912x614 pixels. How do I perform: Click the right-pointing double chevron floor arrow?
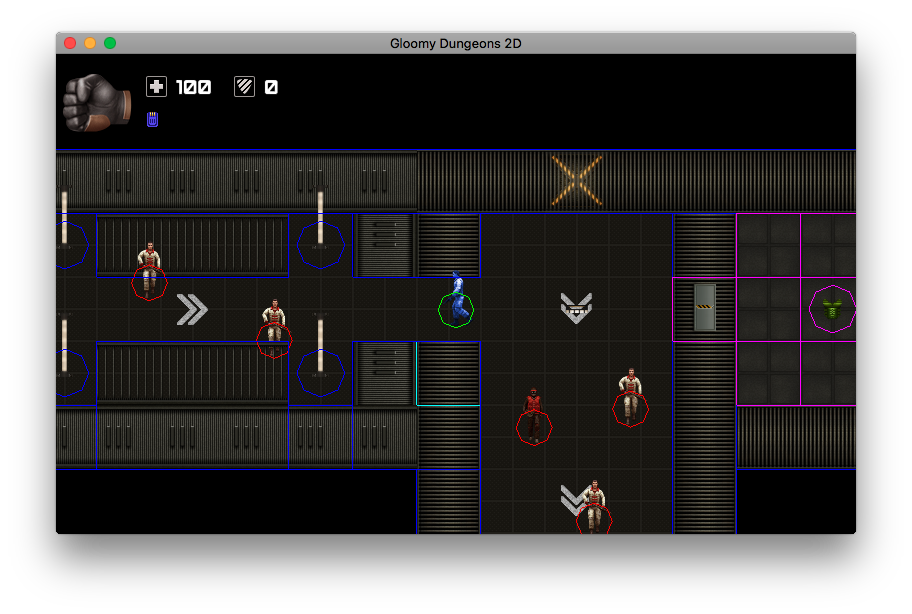(x=192, y=309)
